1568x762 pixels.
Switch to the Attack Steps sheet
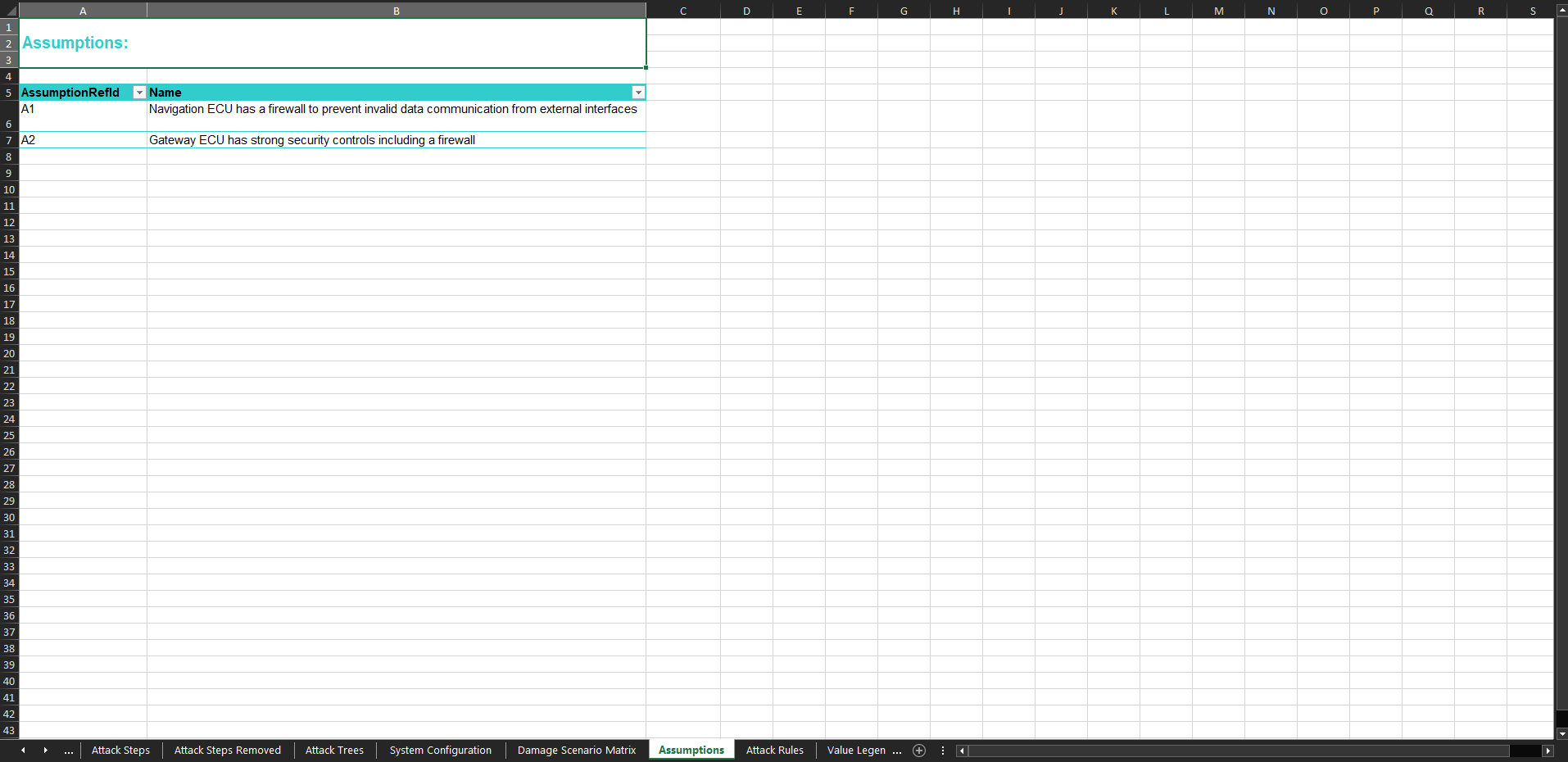120,751
